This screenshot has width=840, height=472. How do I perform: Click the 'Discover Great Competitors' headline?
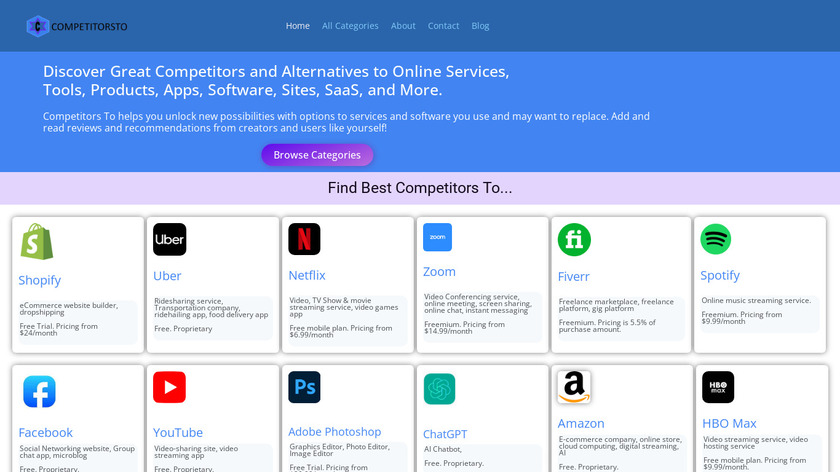click(276, 80)
